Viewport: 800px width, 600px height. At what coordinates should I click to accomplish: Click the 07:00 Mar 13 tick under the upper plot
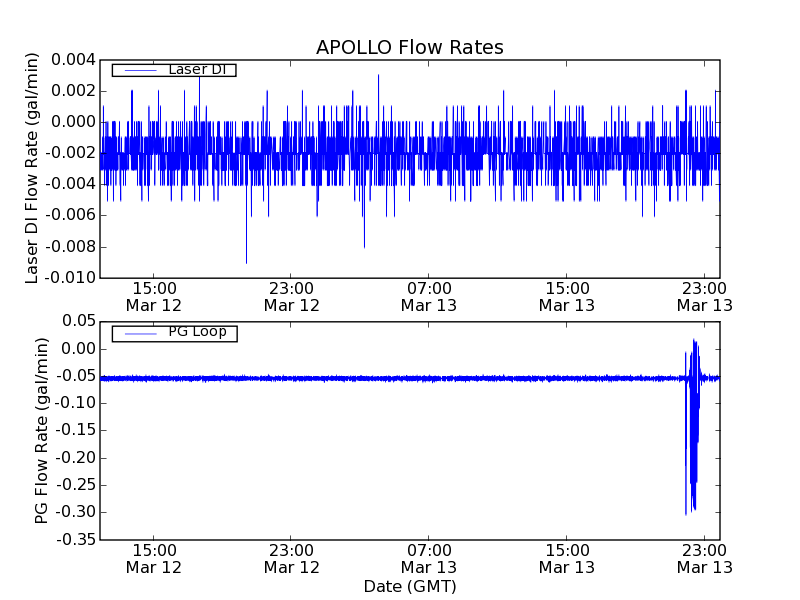[x=429, y=297]
